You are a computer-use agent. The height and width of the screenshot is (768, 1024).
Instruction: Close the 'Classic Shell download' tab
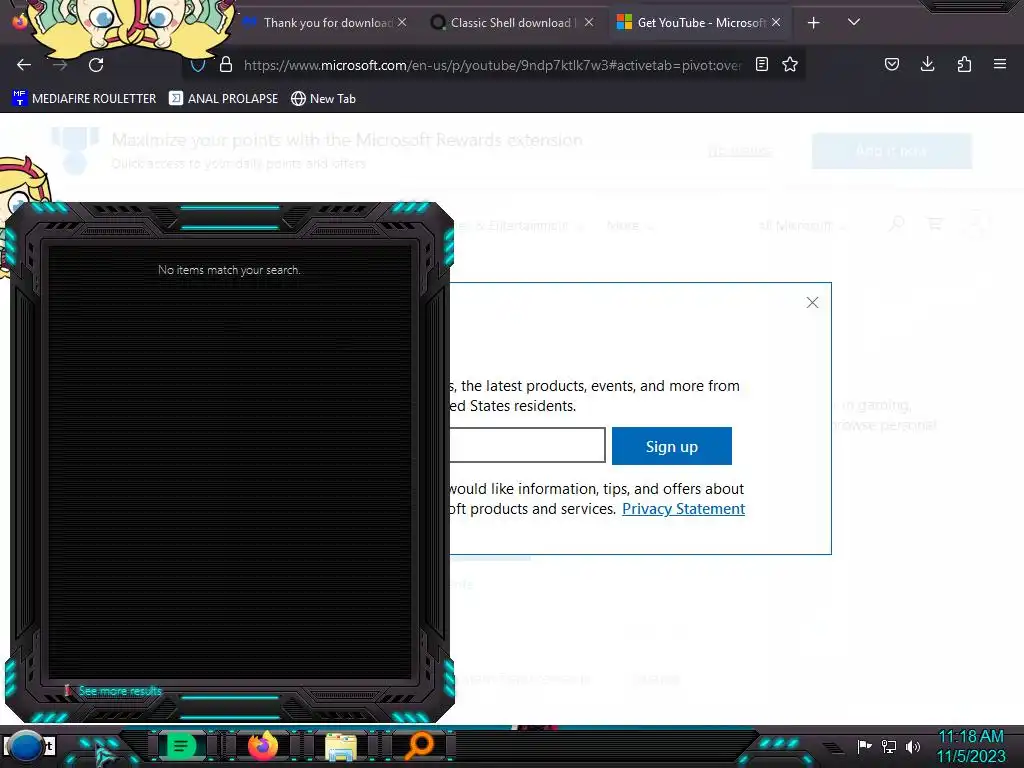click(589, 22)
